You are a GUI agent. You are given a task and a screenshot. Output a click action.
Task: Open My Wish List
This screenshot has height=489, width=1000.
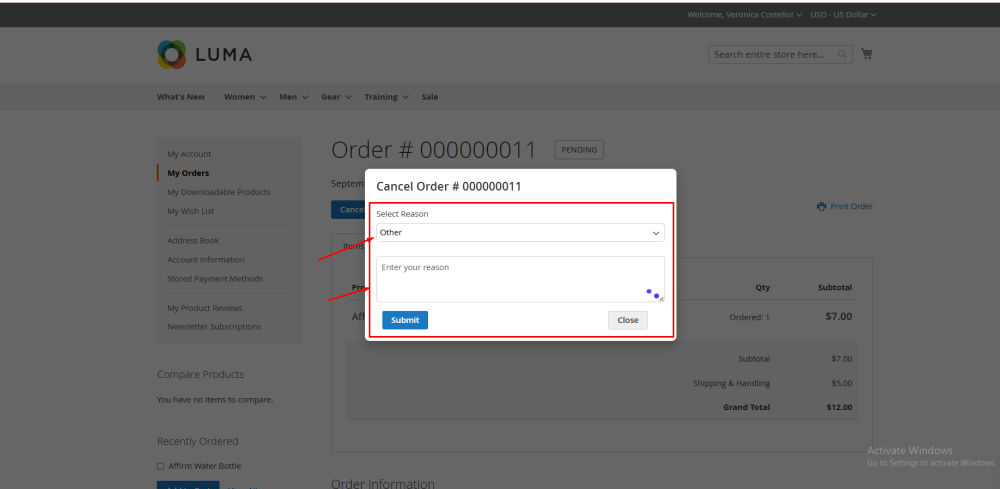pyautogui.click(x=191, y=211)
